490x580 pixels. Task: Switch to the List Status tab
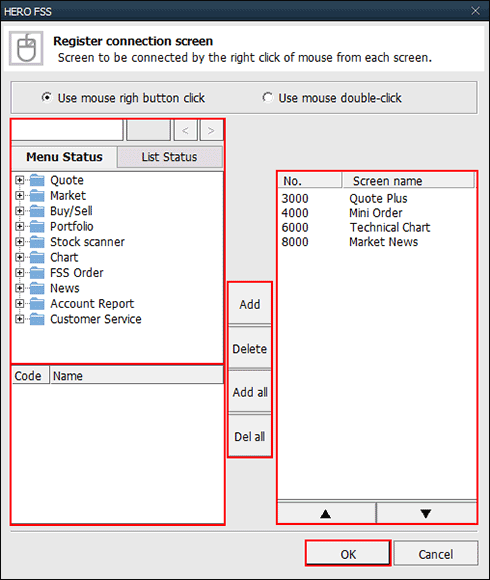click(169, 157)
